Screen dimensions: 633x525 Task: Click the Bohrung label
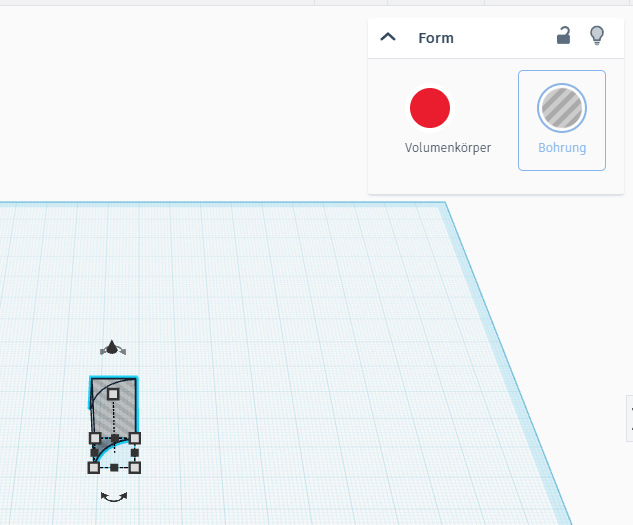562,147
